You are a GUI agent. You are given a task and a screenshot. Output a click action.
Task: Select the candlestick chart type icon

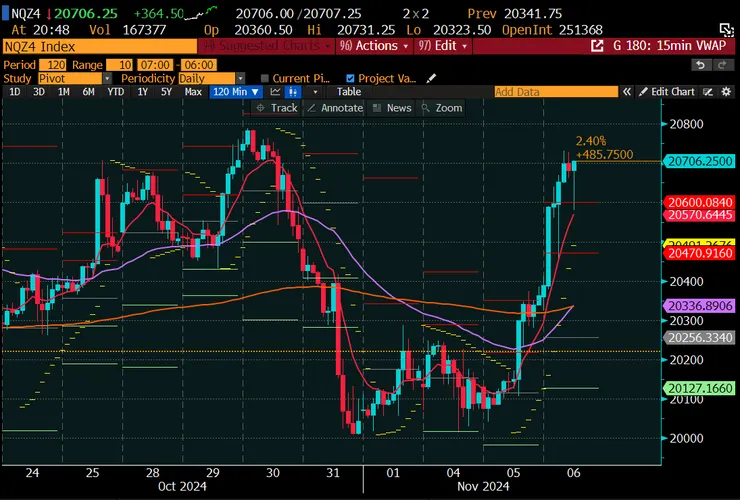(293, 92)
